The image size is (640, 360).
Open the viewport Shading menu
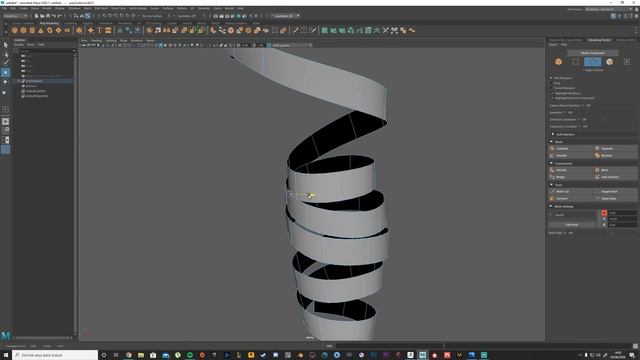click(x=96, y=40)
